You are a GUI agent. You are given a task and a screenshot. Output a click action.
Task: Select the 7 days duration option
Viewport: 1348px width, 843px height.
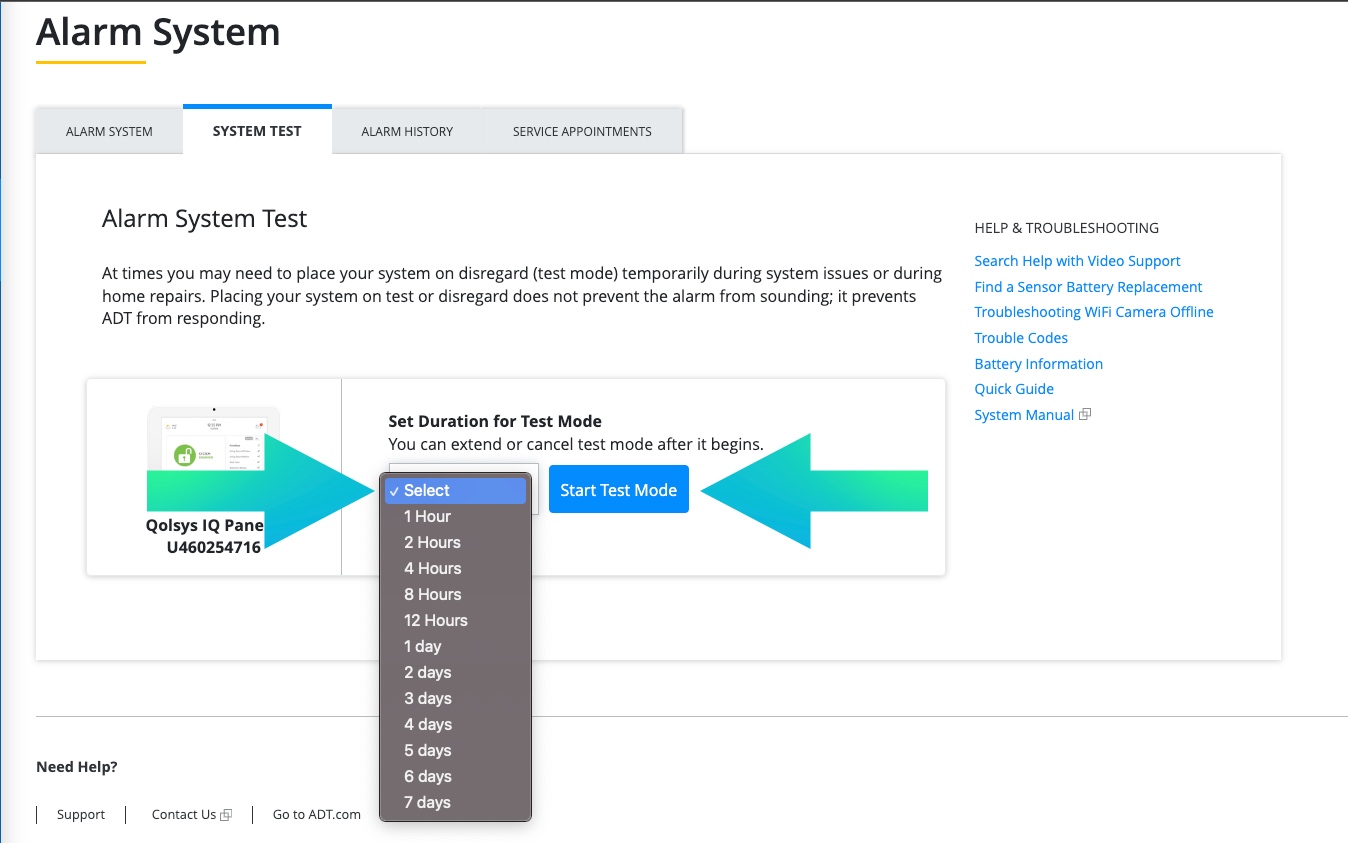[427, 802]
